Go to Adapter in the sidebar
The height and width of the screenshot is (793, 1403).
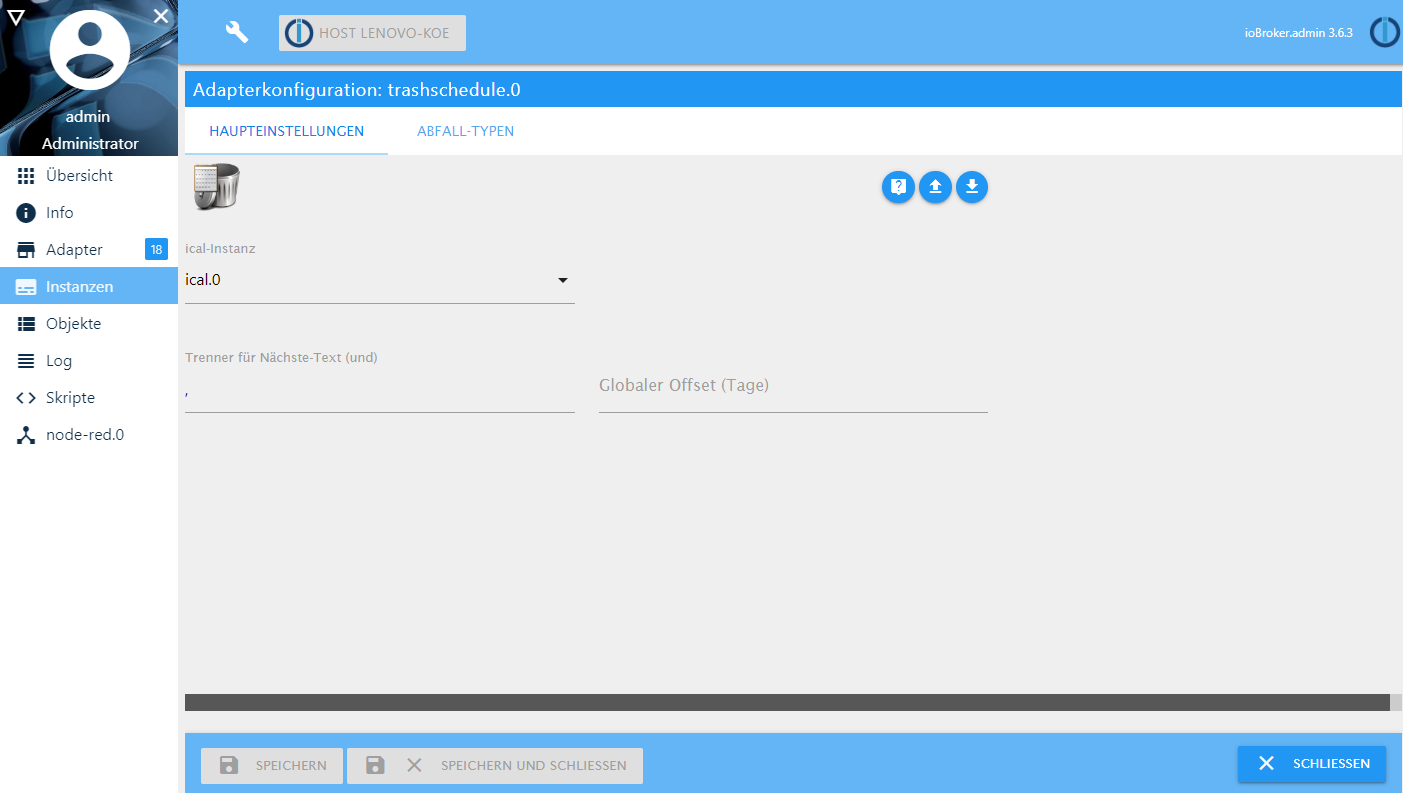click(x=74, y=250)
